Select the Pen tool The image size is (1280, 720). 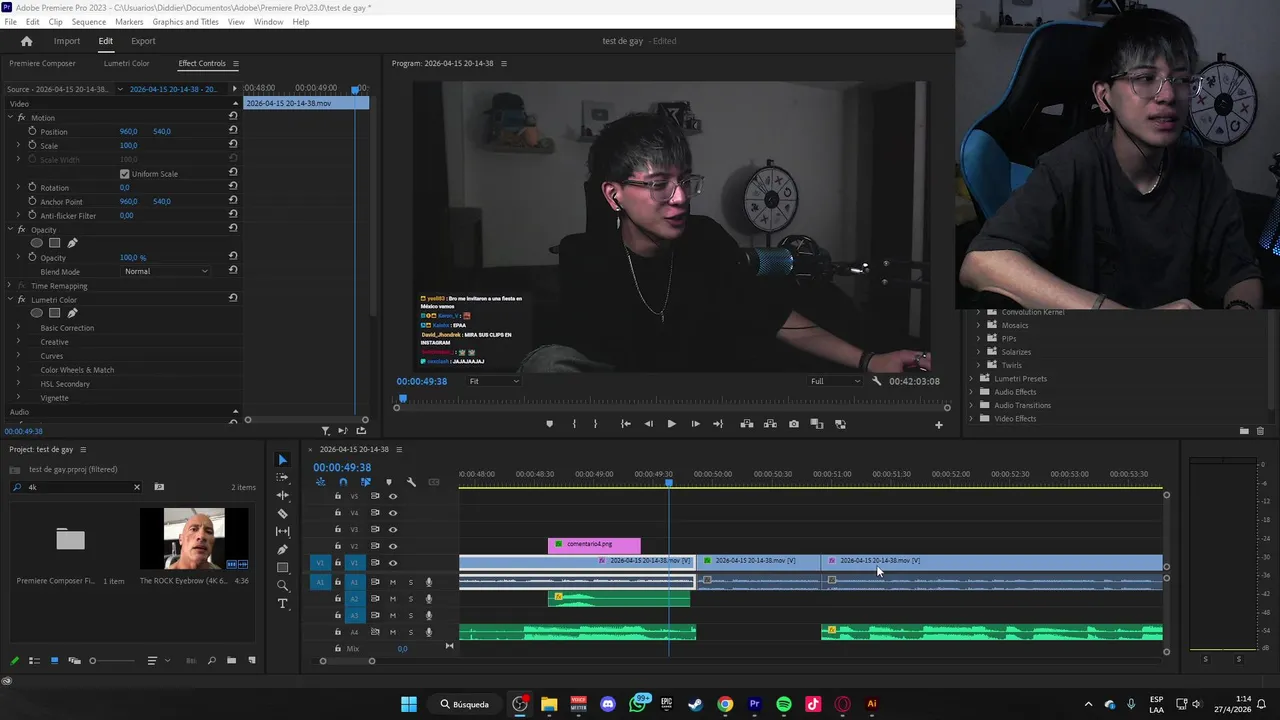(x=282, y=550)
